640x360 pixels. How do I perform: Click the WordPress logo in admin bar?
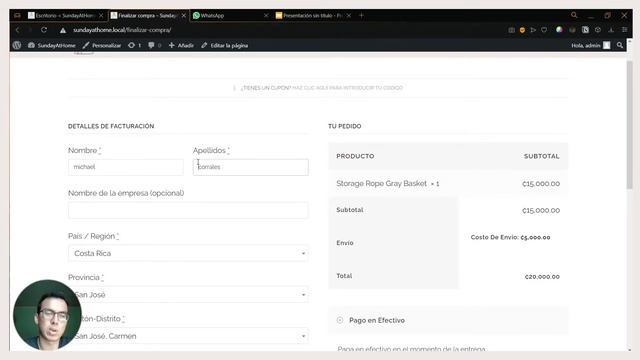[x=17, y=45]
